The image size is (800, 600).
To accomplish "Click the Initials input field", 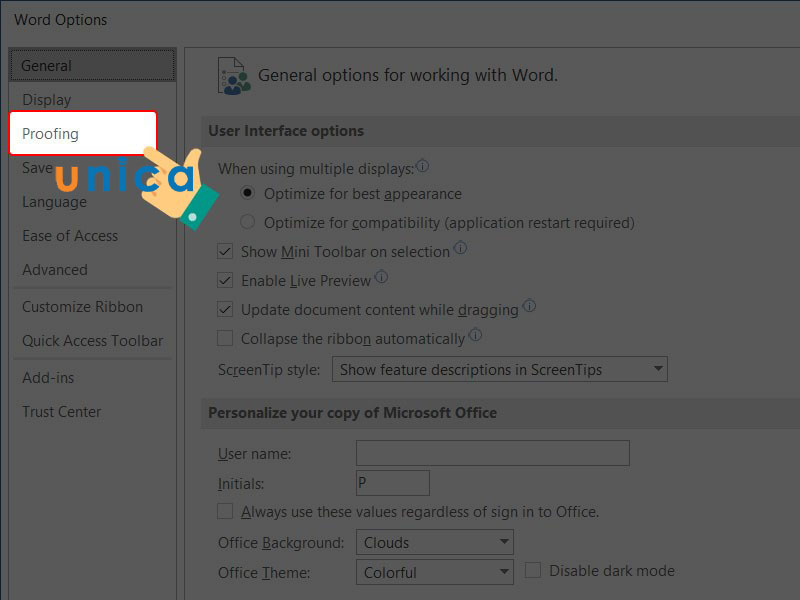I will [393, 483].
